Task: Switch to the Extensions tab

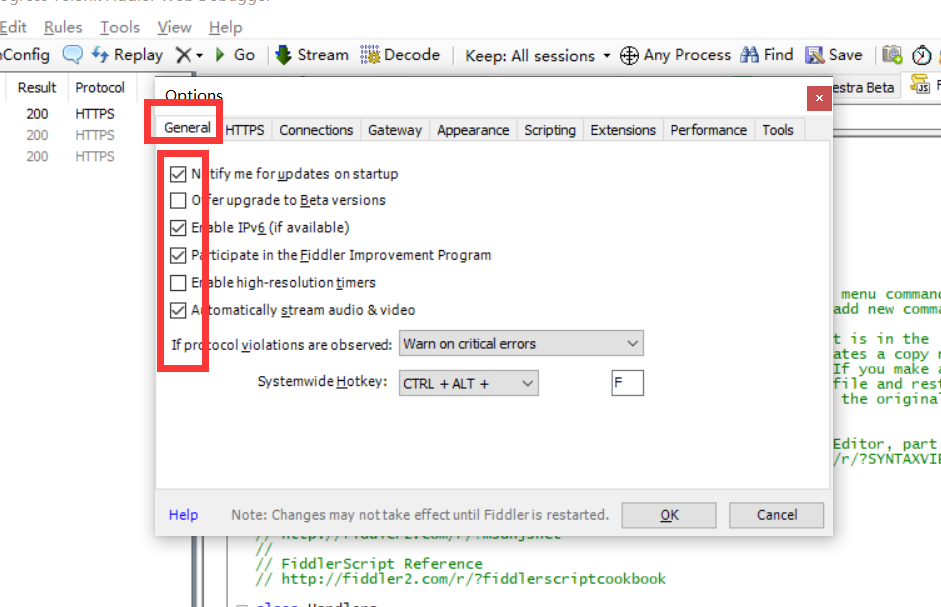Action: pyautogui.click(x=623, y=130)
